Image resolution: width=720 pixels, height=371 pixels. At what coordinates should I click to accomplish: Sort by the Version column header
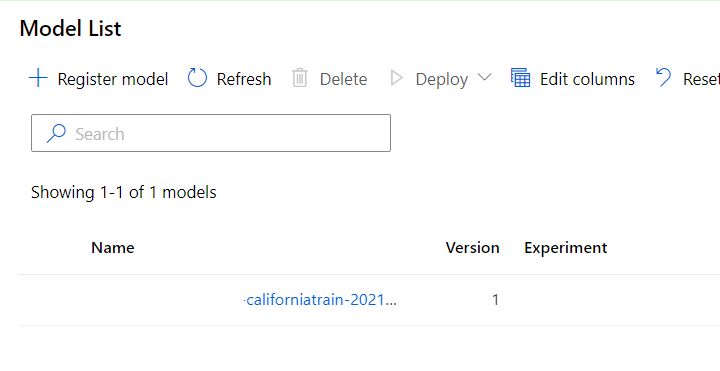[x=472, y=248]
